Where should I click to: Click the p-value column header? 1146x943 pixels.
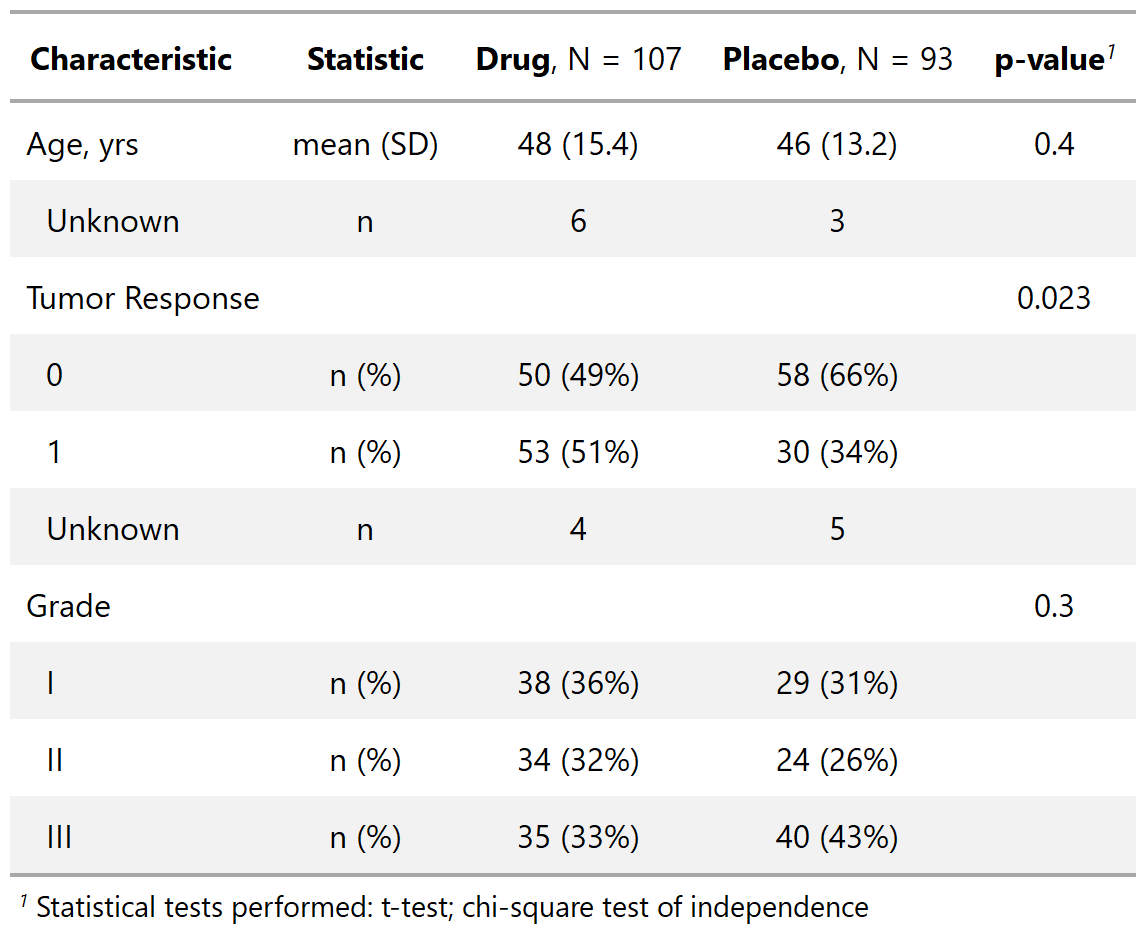[x=1048, y=60]
